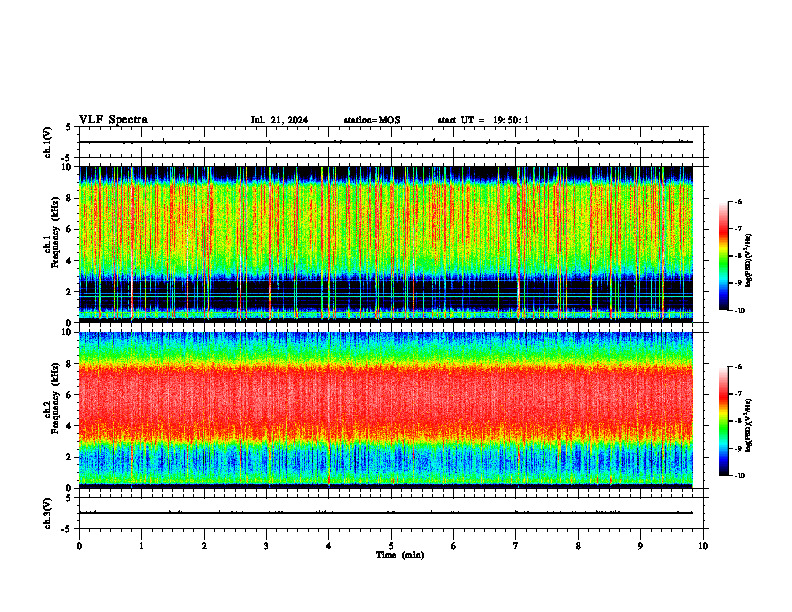Click the ch.2 colorbar "log(PSD)" units label
Viewport: 792px width, 612px height.
pyautogui.click(x=749, y=425)
